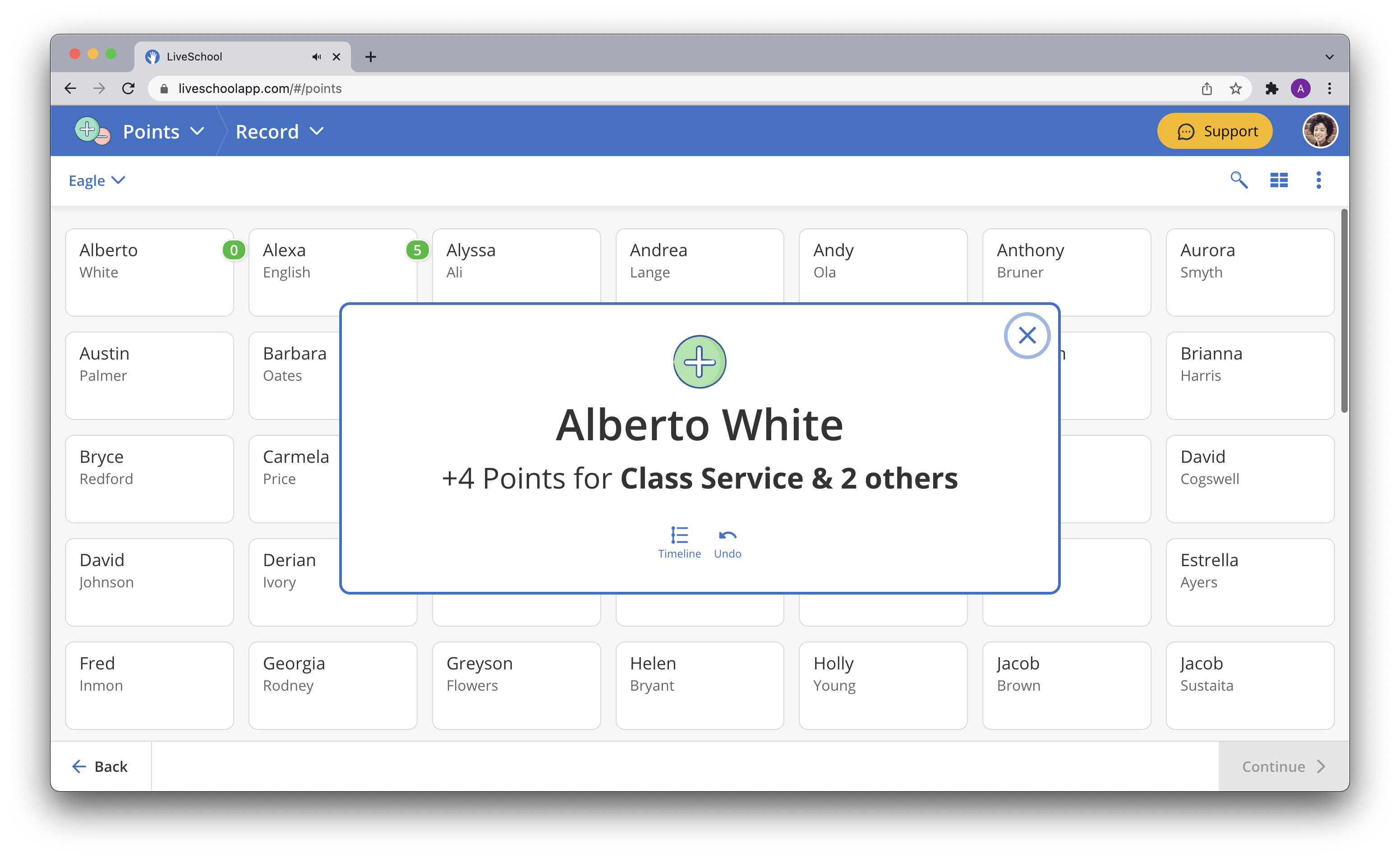The image size is (1400, 858).
Task: Open the Eagle class selector dropdown
Action: point(97,181)
